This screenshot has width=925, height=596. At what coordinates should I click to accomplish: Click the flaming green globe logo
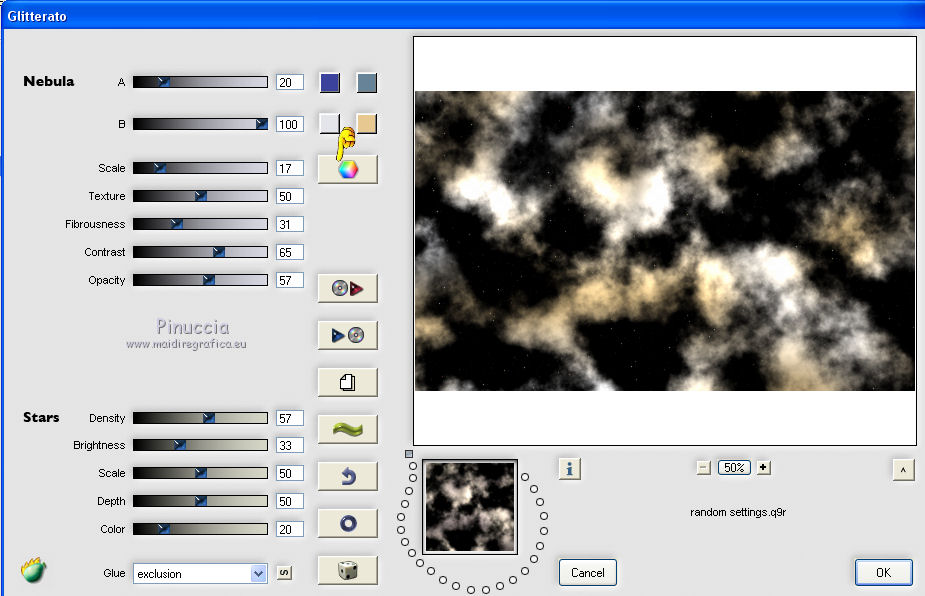(x=34, y=570)
